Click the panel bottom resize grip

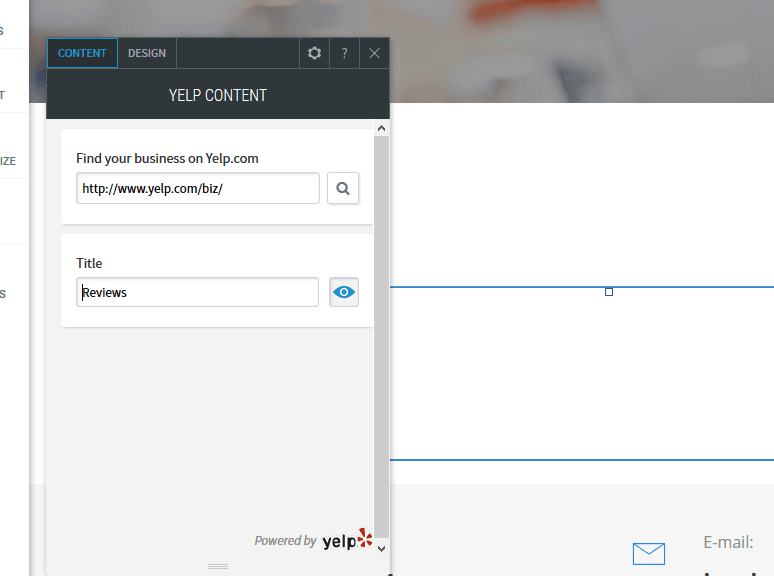click(x=218, y=566)
